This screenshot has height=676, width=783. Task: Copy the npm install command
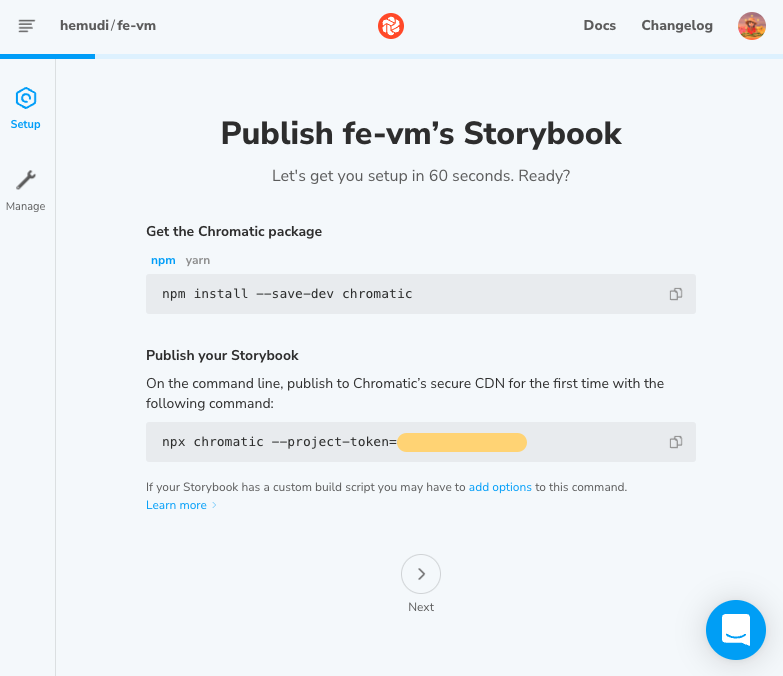click(676, 294)
